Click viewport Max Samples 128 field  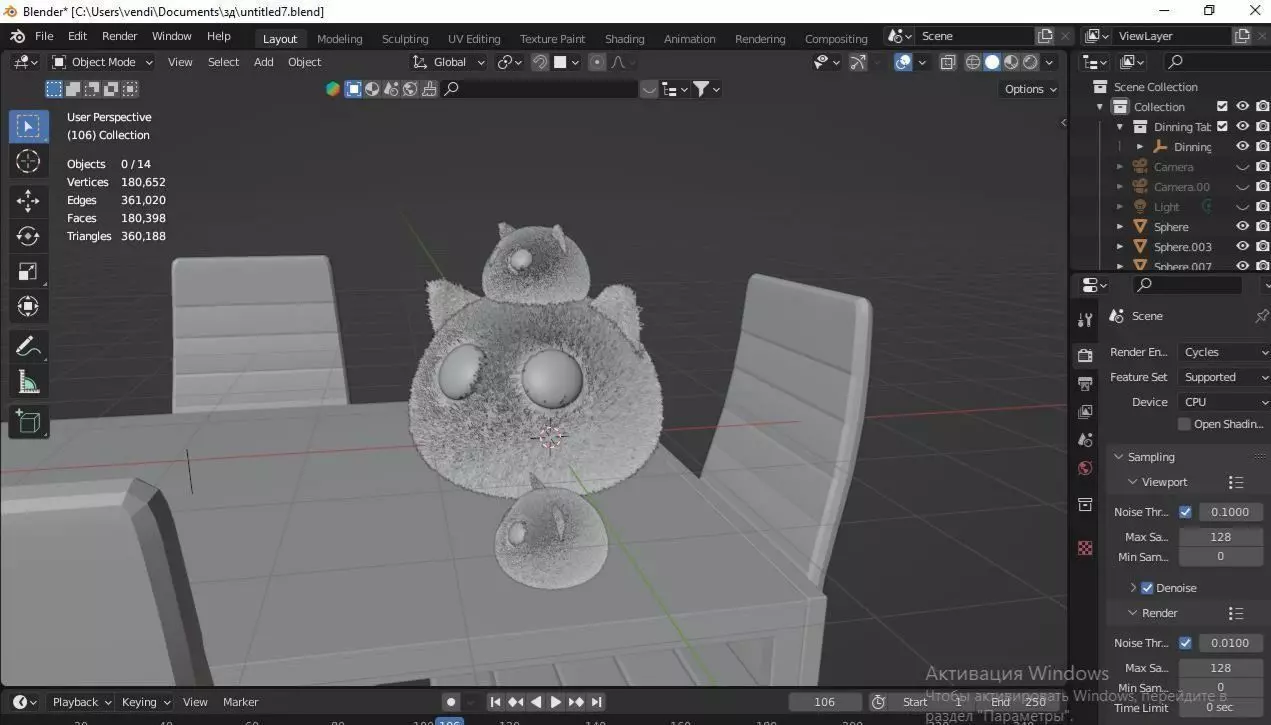(1220, 537)
